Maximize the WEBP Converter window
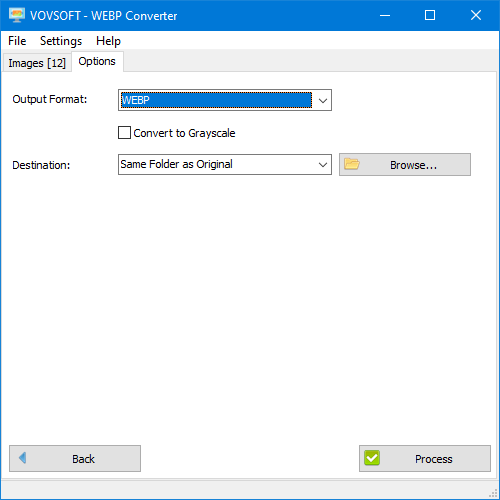The width and height of the screenshot is (500, 500). (x=430, y=15)
